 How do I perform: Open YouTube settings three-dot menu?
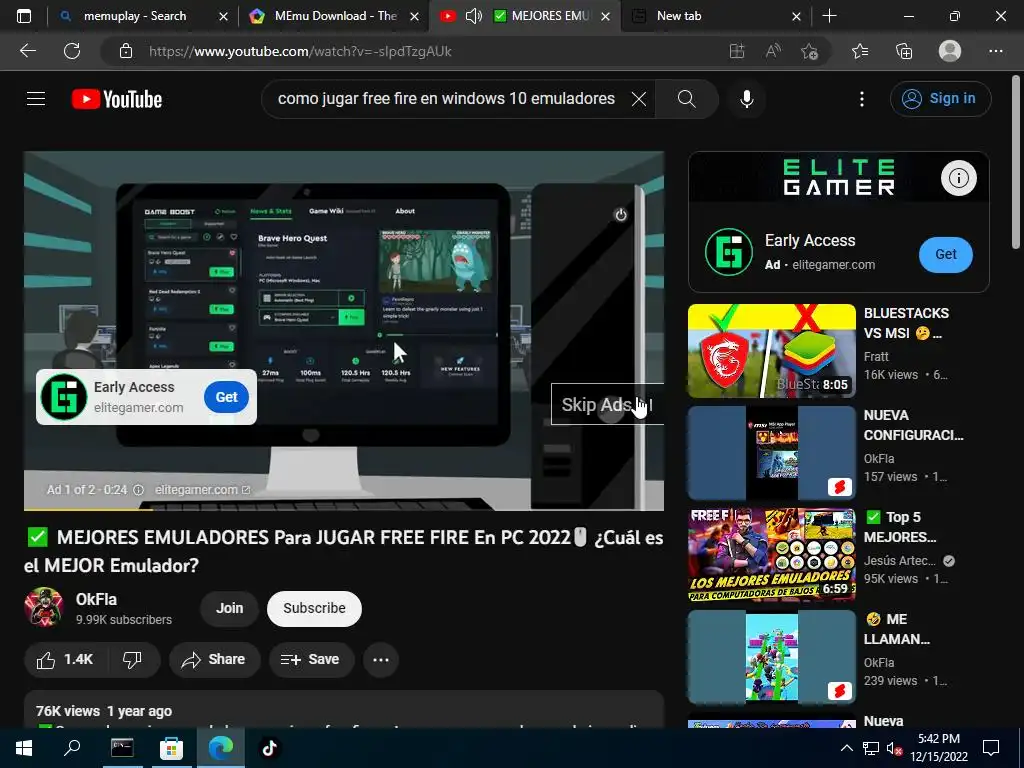862,99
